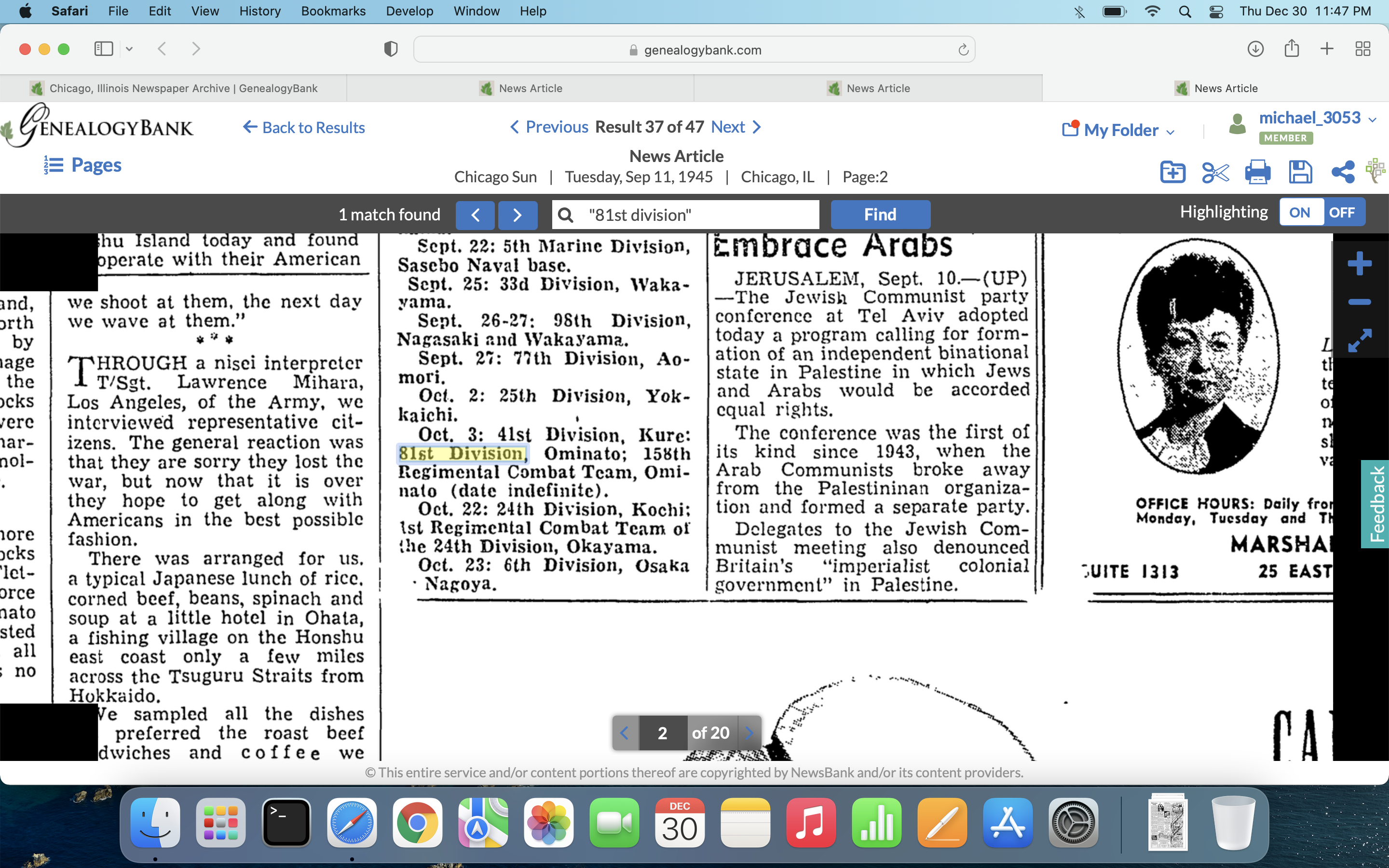Viewport: 1389px width, 868px height.
Task: Turn highlighting OFF
Action: click(1342, 213)
